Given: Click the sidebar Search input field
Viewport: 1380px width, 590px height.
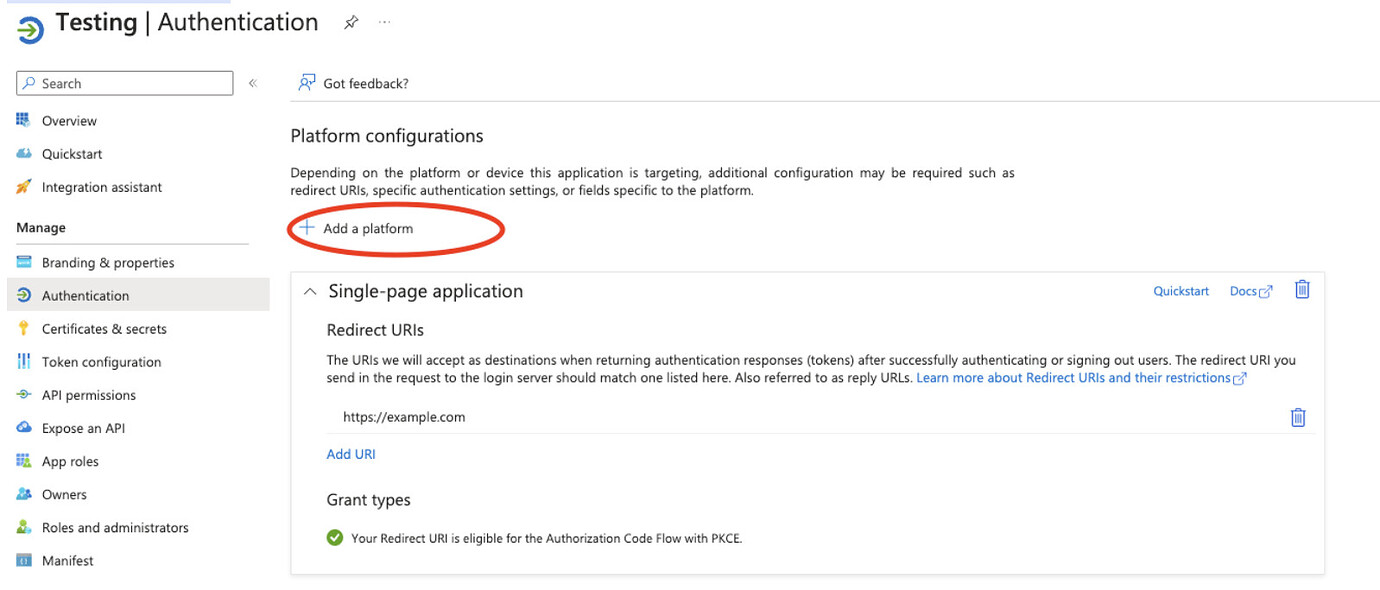Looking at the screenshot, I should (x=125, y=83).
